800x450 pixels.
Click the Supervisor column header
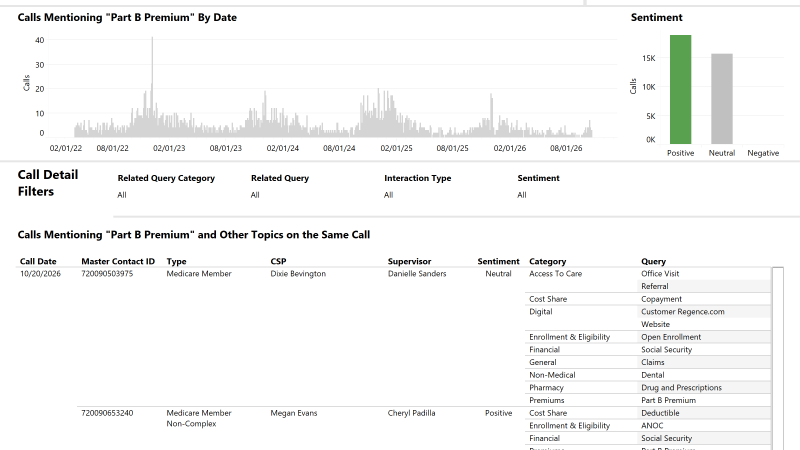[409, 261]
